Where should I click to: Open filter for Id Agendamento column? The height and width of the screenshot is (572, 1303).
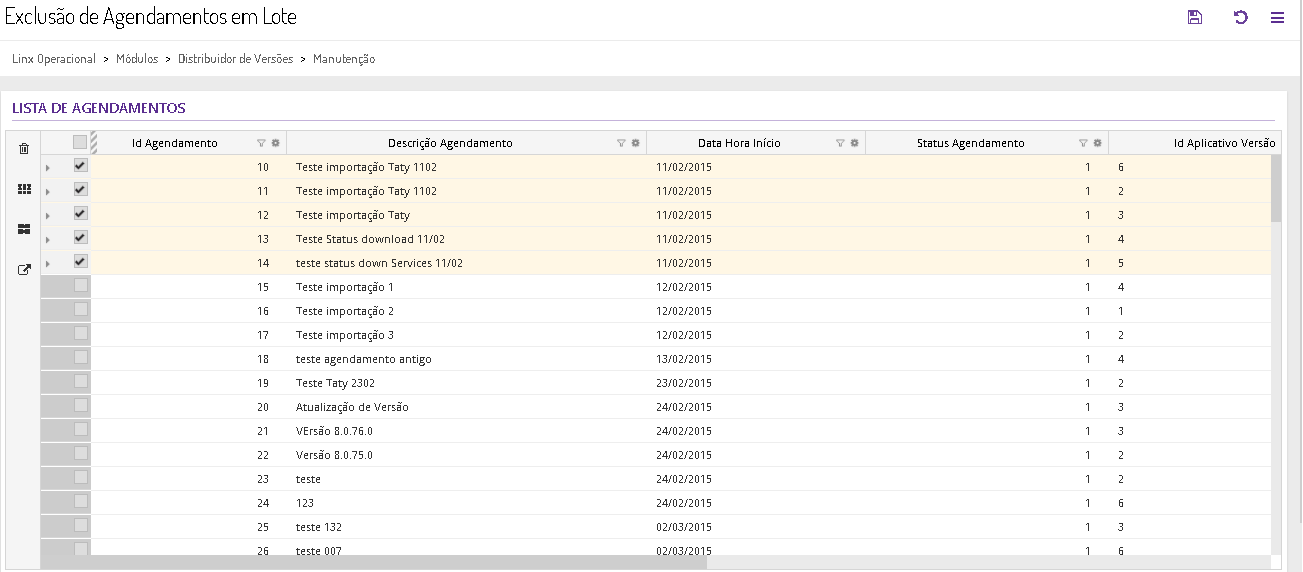[x=262, y=143]
